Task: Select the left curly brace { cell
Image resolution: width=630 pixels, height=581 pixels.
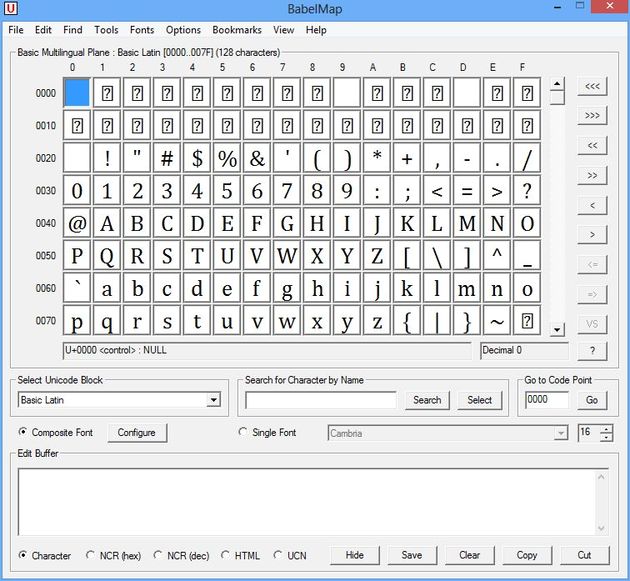Action: pos(407,321)
